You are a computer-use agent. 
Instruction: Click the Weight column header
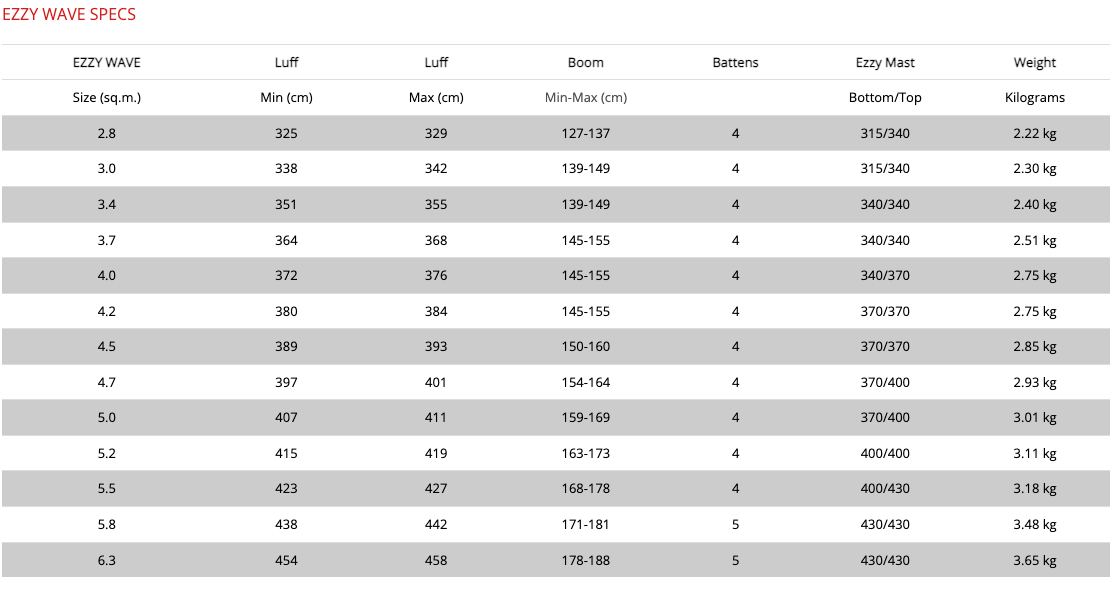click(x=1034, y=62)
